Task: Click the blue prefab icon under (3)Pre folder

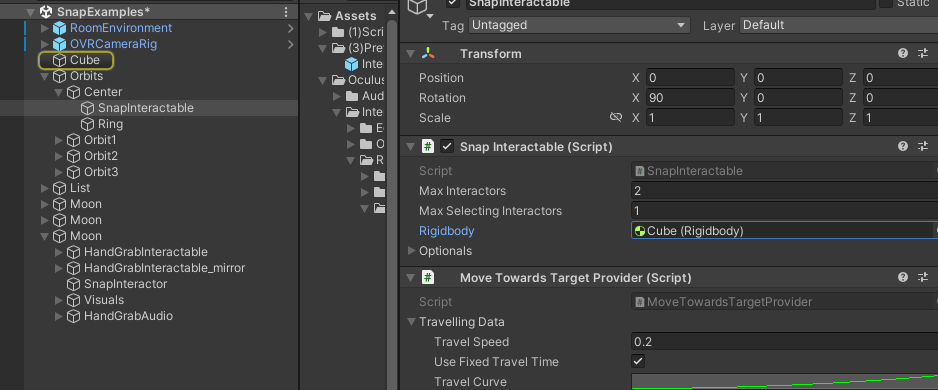Action: pyautogui.click(x=352, y=64)
